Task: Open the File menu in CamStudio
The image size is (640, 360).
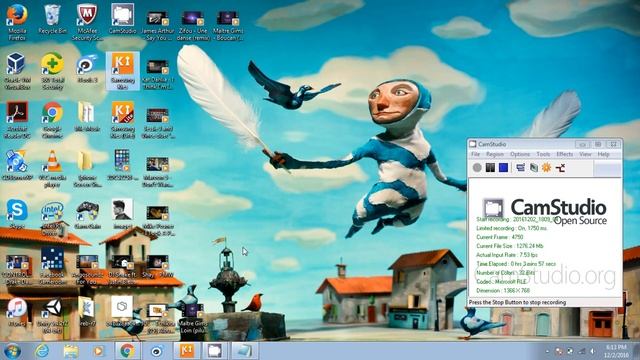Action: coord(476,154)
